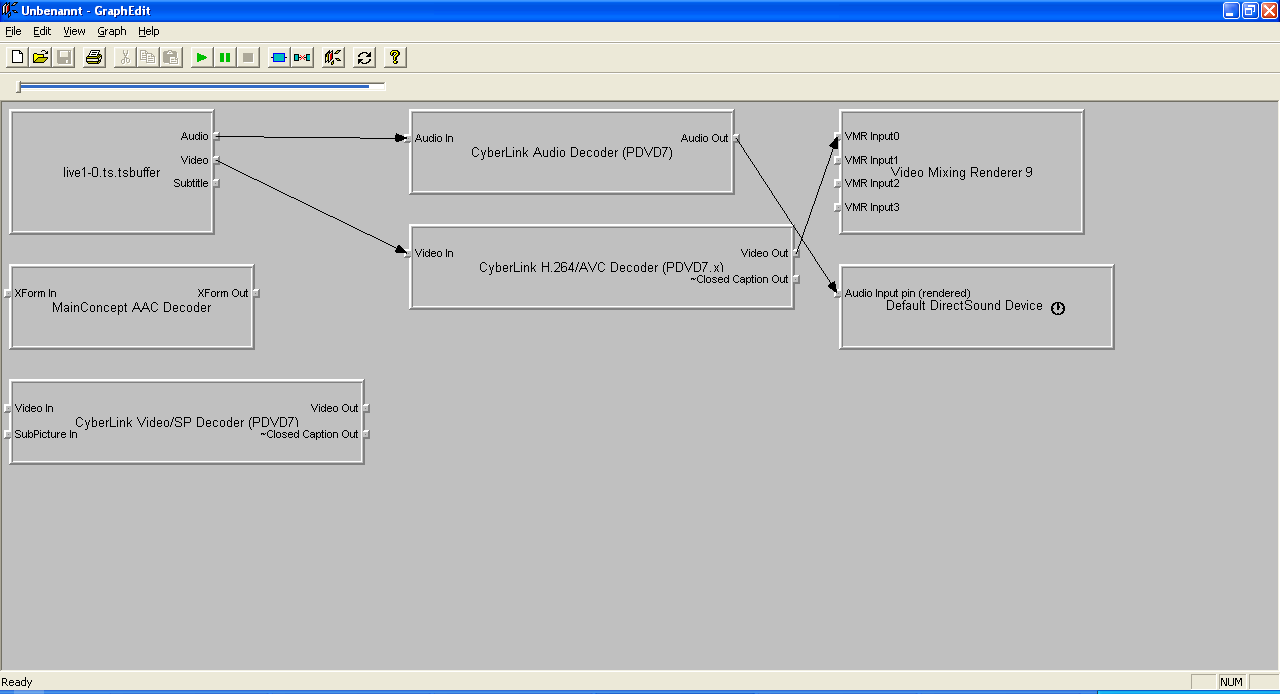The height and width of the screenshot is (694, 1280).
Task: Select the live1-0.ts.tsbuffer source filter
Action: click(111, 173)
